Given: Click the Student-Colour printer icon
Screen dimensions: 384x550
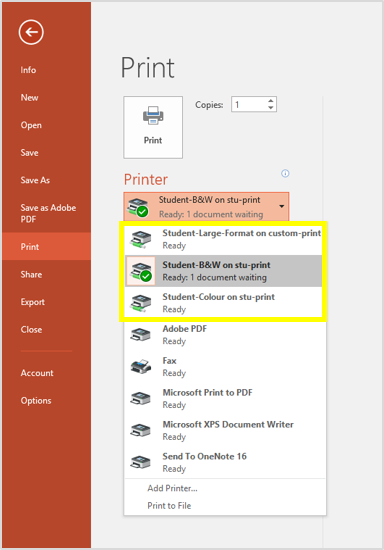Looking at the screenshot, I should (x=141, y=303).
